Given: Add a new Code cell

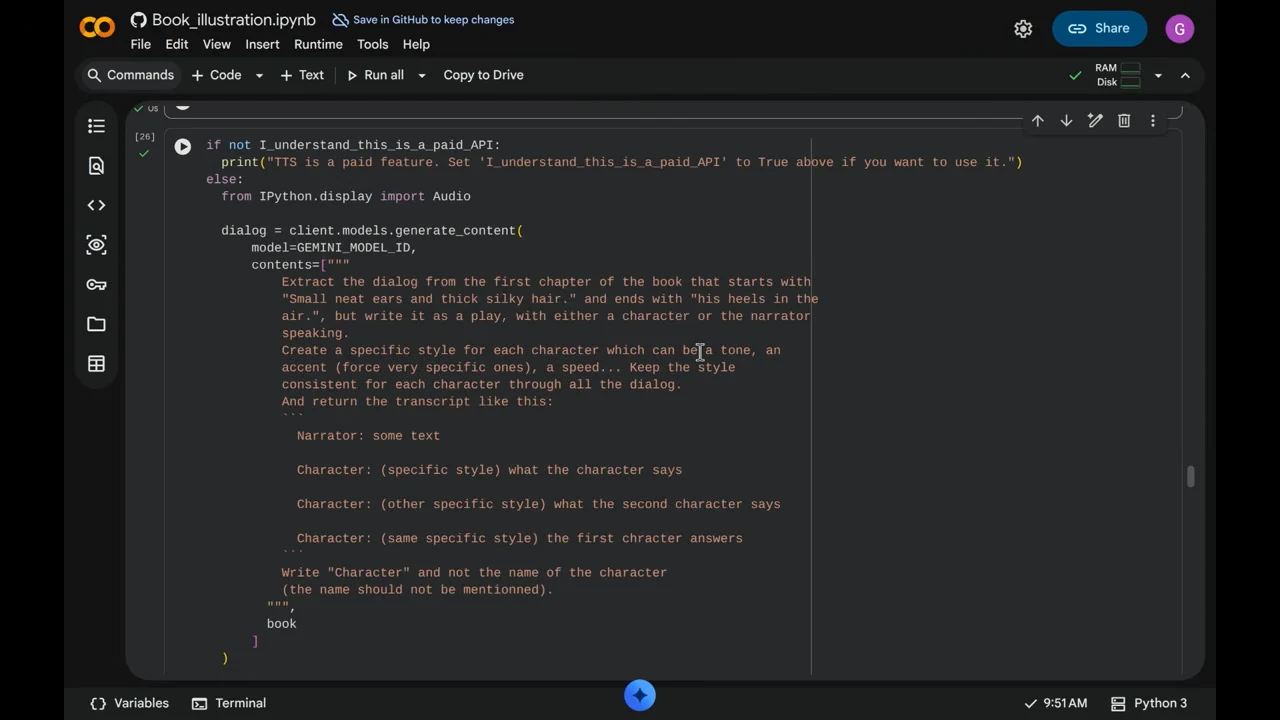Looking at the screenshot, I should (216, 75).
